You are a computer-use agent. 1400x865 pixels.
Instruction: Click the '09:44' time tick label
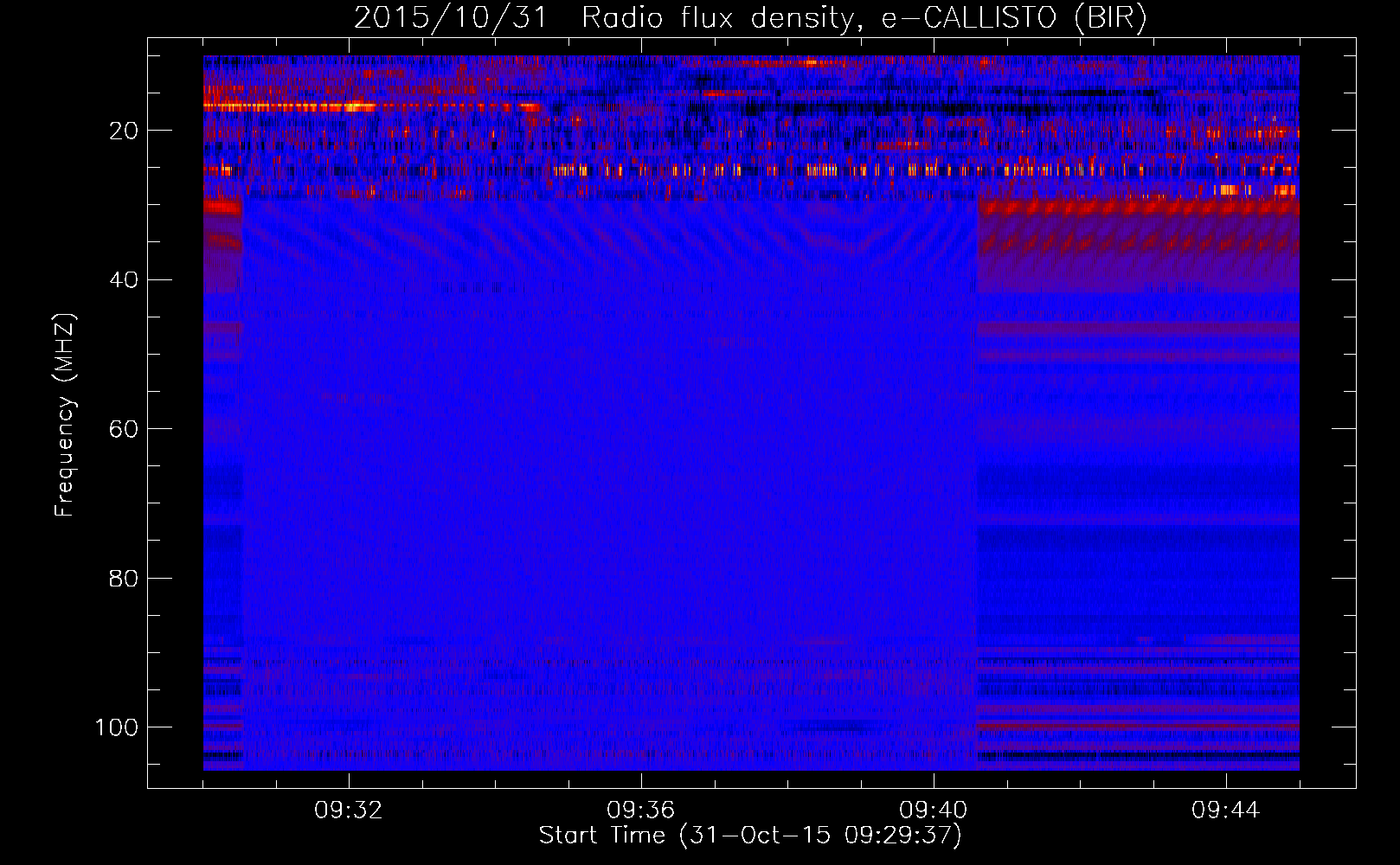pos(1226,811)
